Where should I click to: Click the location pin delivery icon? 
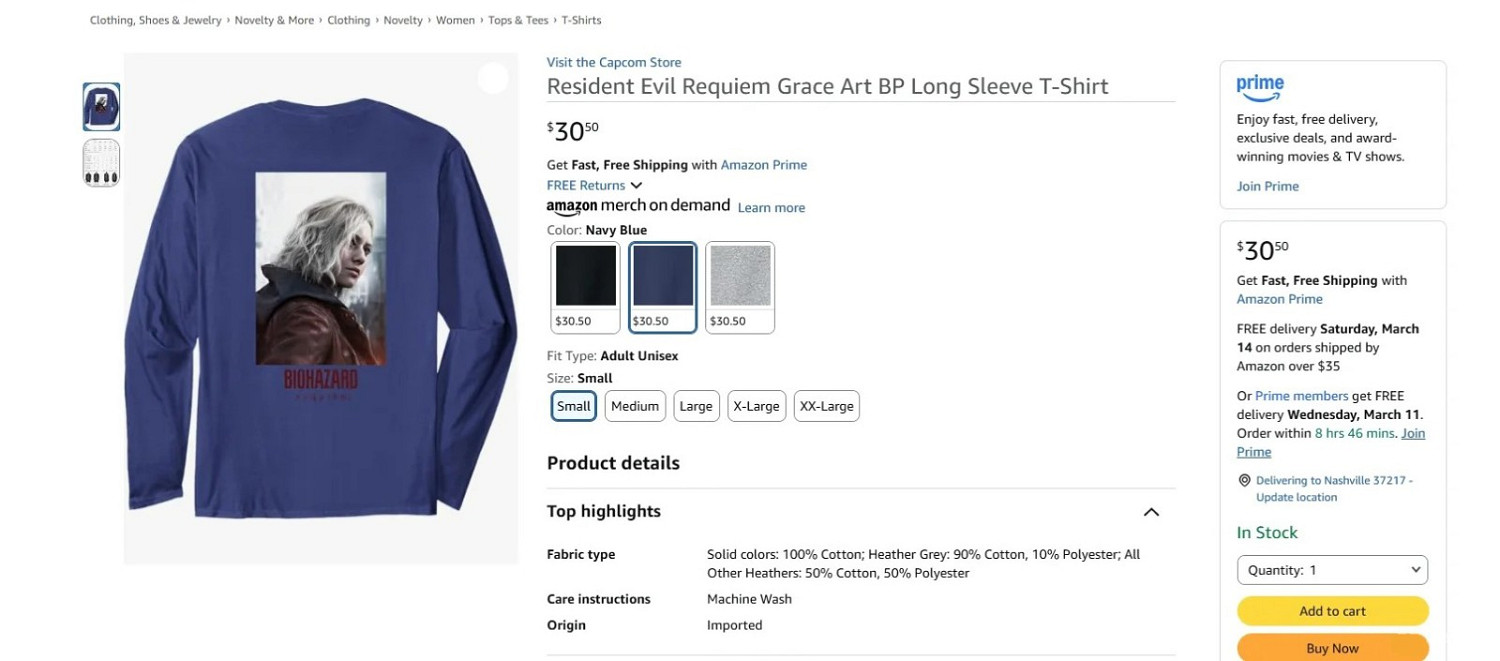1244,480
